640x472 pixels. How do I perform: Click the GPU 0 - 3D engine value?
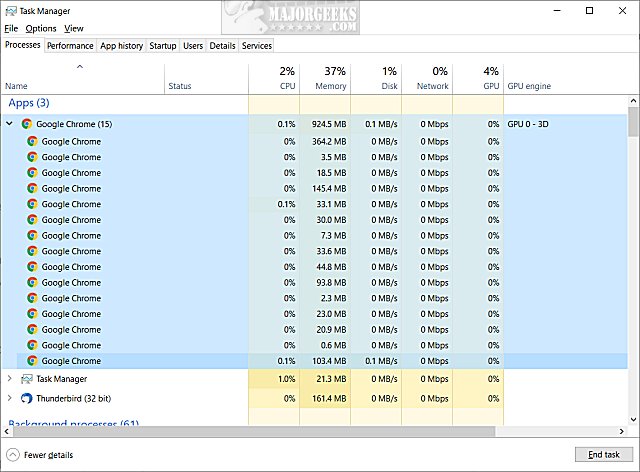pyautogui.click(x=528, y=124)
